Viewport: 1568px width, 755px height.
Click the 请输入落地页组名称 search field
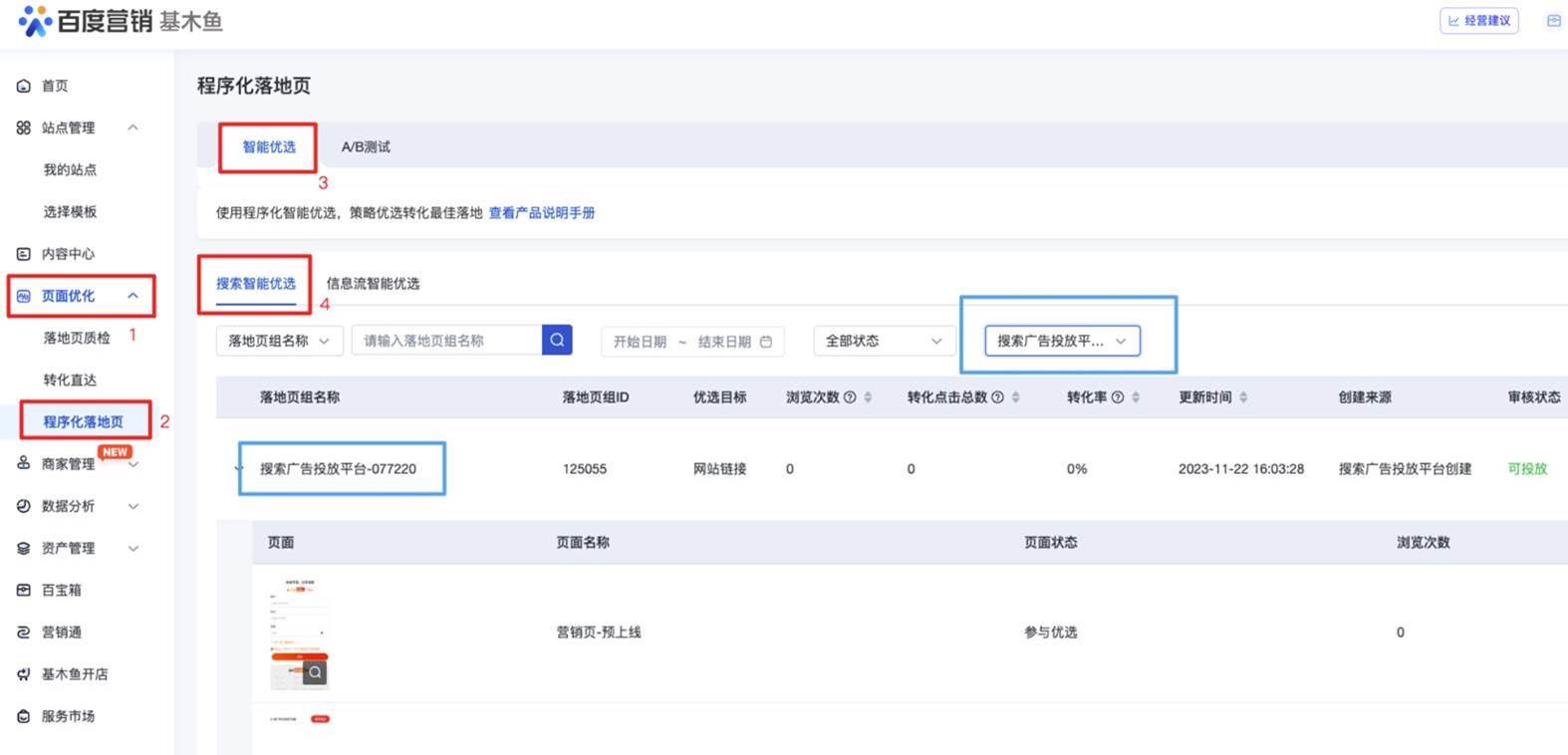[446, 341]
